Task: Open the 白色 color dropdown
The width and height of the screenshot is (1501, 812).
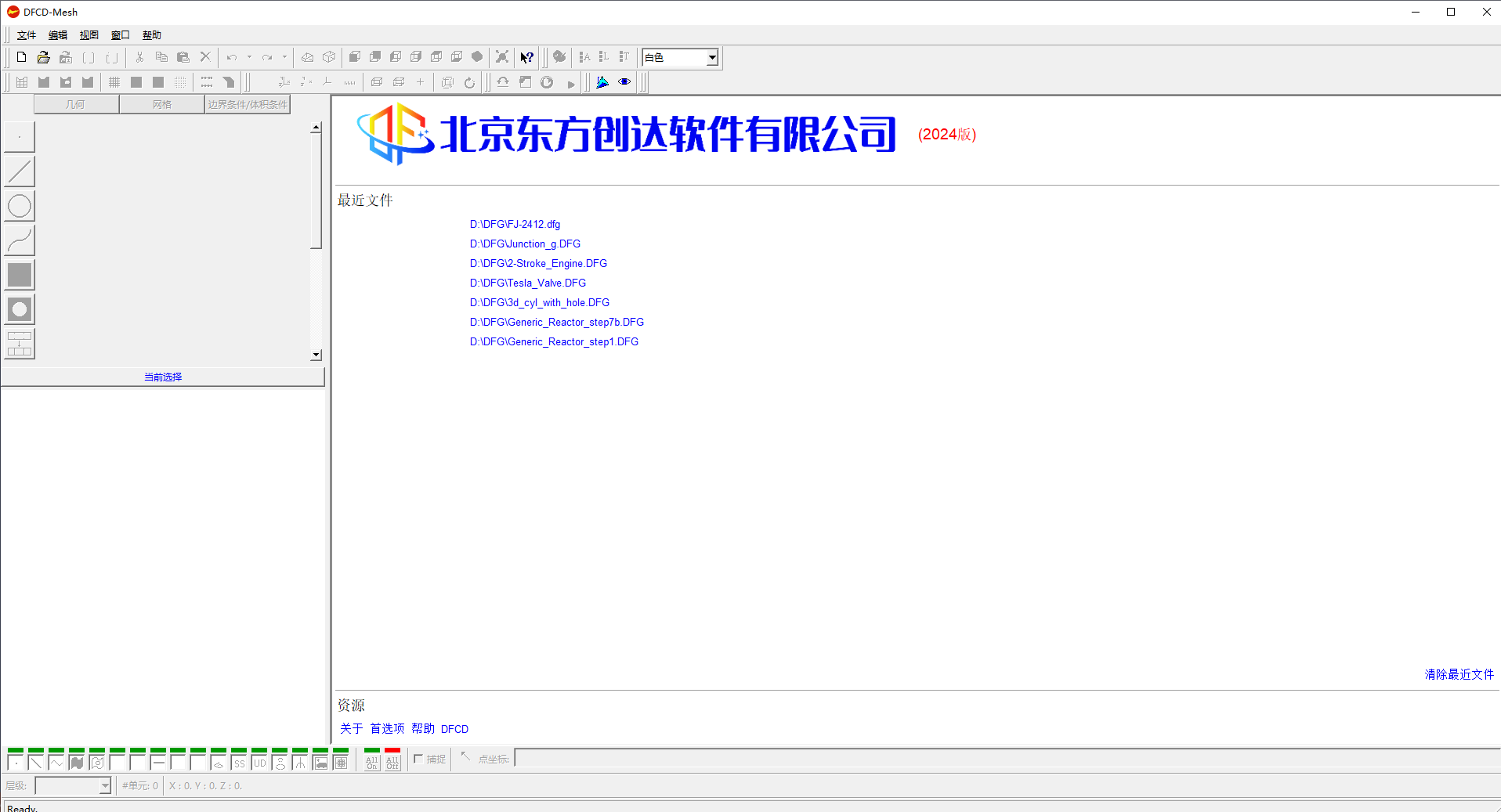Action: [712, 57]
